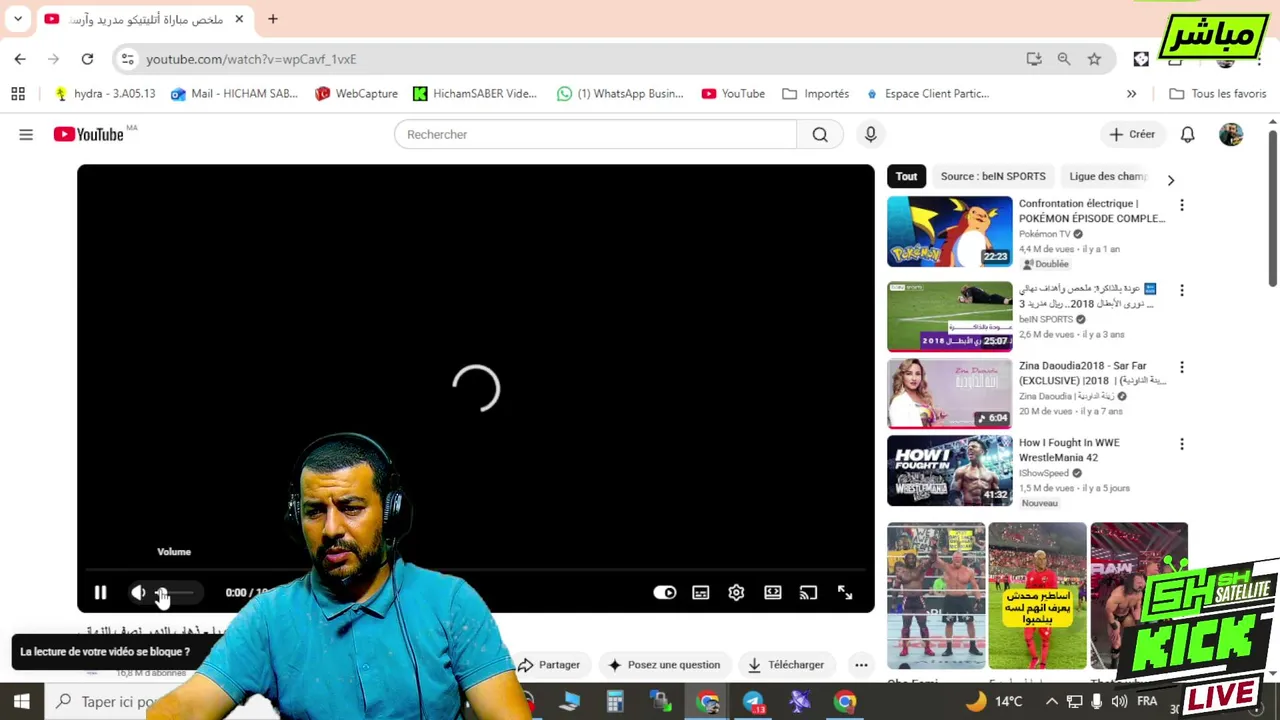Open the Calculator taskbar icon
Viewport: 1280px width, 720px height.
[615, 702]
